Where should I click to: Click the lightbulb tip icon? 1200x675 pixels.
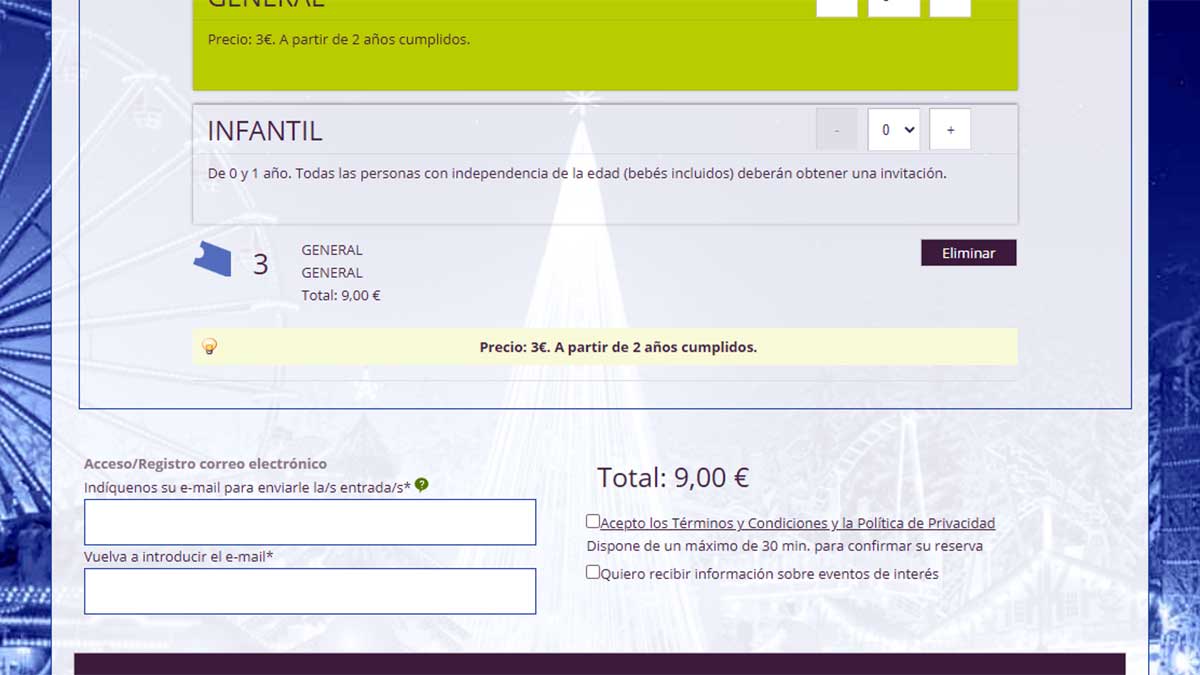(210, 347)
